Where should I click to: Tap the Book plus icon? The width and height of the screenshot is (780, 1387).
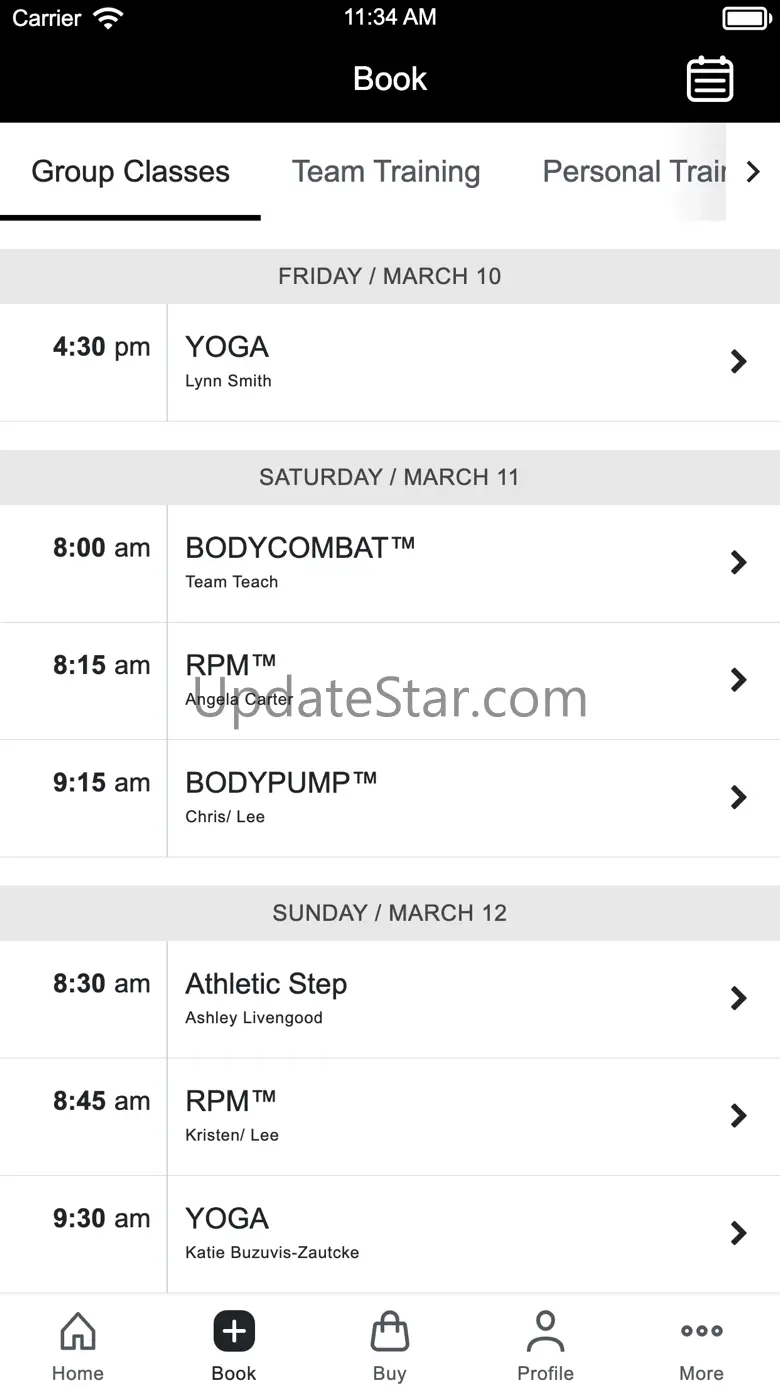coord(234,1332)
